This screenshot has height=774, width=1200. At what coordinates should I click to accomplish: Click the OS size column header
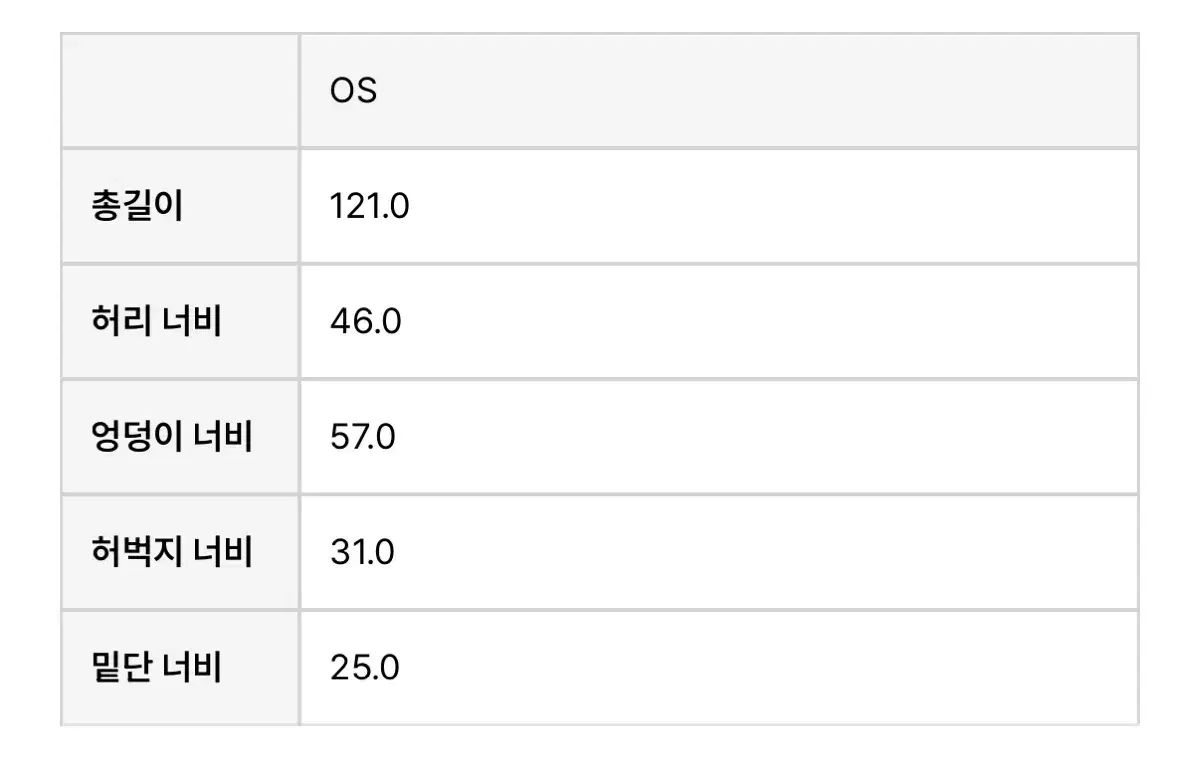pos(719,91)
